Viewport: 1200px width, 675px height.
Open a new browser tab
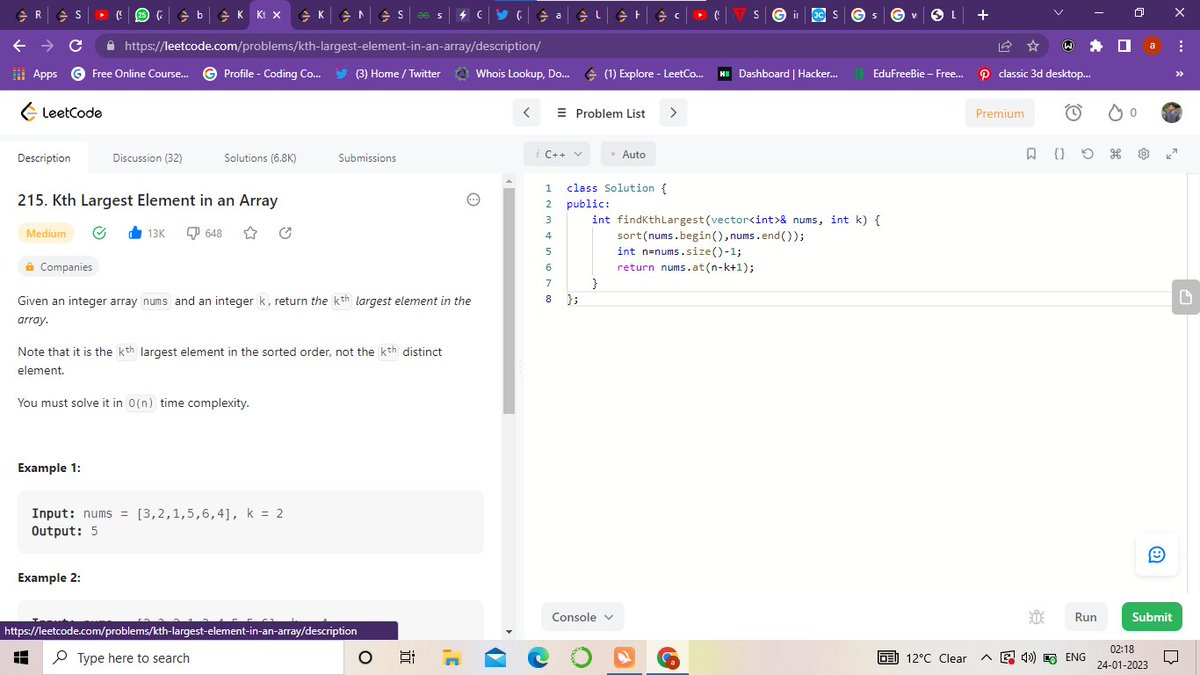pyautogui.click(x=984, y=15)
